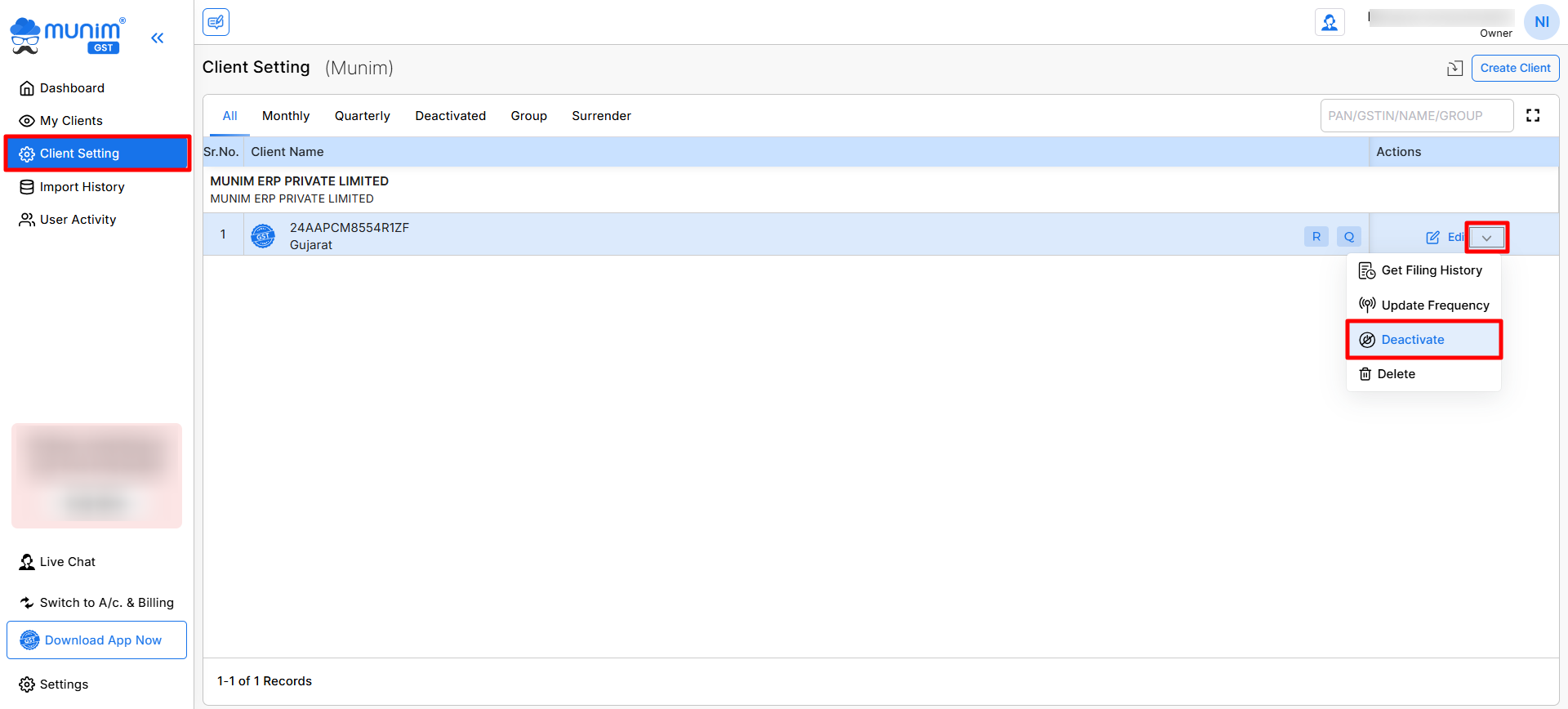Click the export icon beside Create Client

(1454, 69)
